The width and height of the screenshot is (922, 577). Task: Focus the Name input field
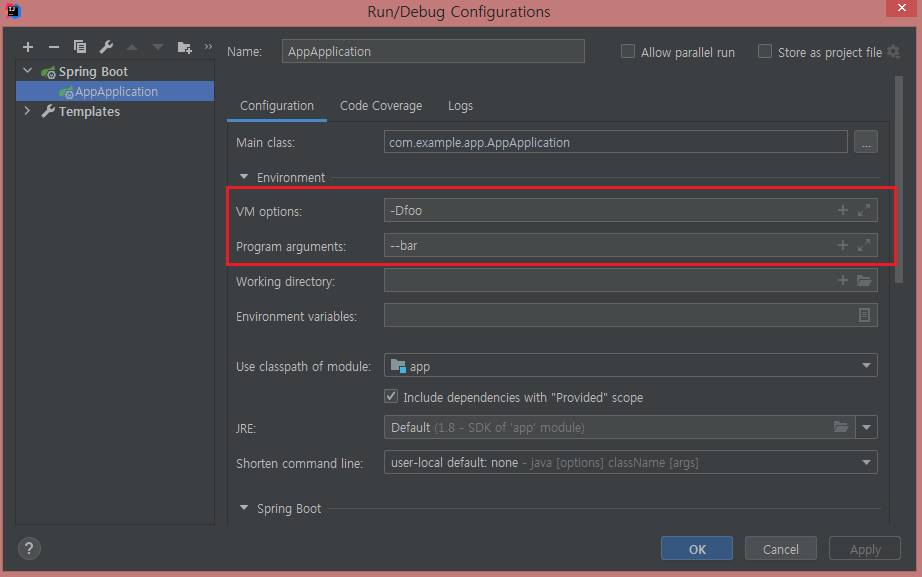(x=433, y=51)
